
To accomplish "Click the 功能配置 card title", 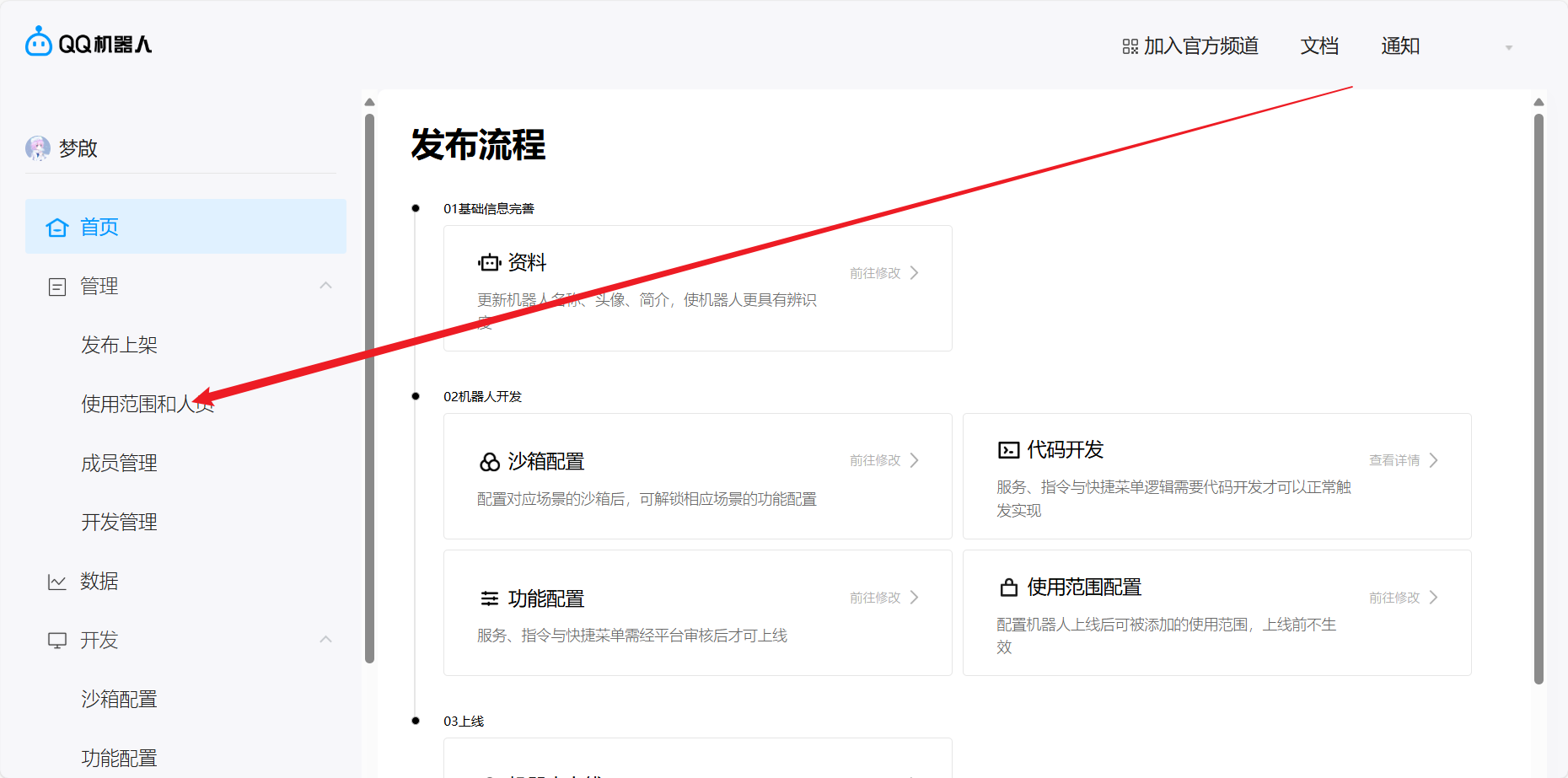I will (546, 599).
